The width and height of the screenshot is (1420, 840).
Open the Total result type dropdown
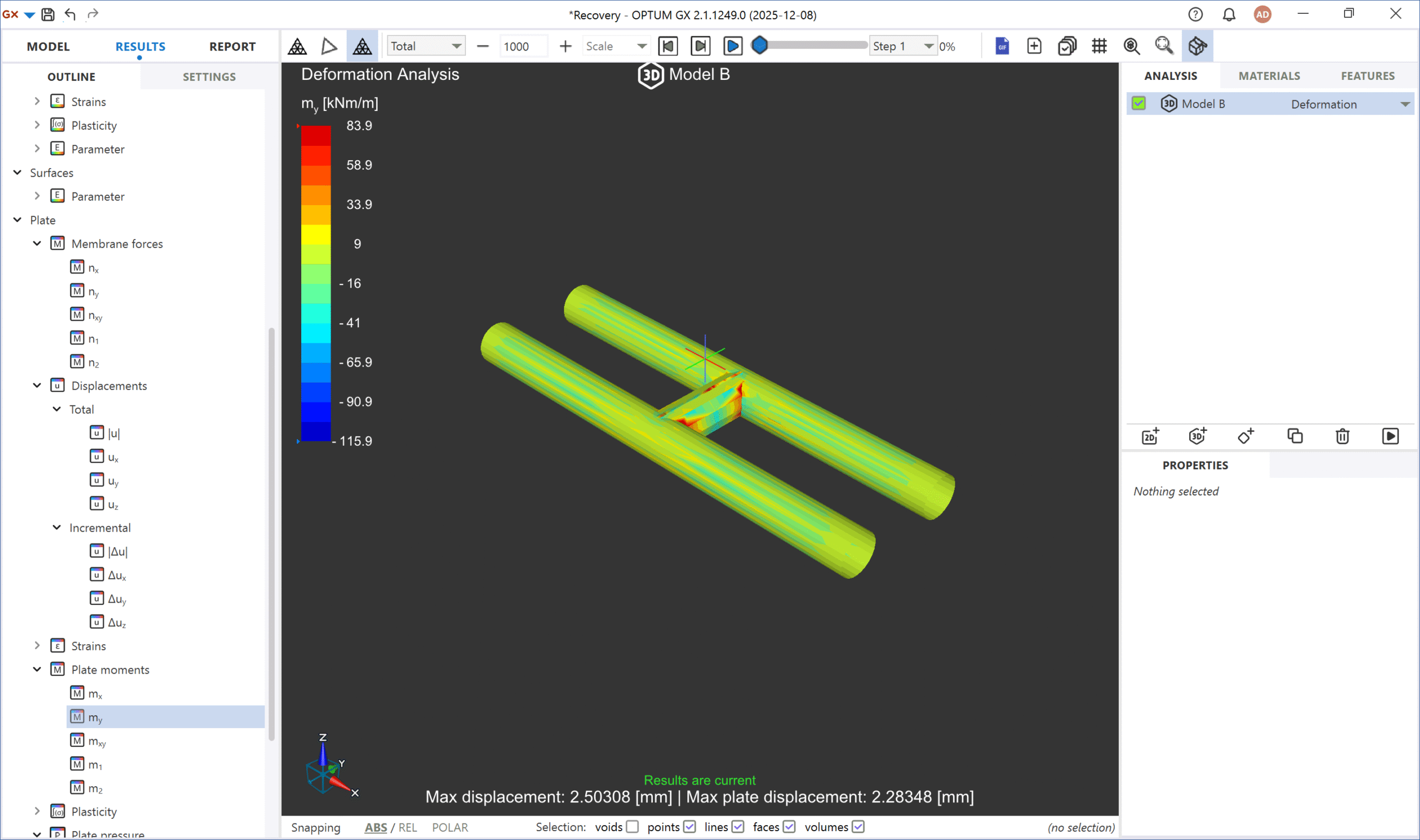pyautogui.click(x=426, y=46)
